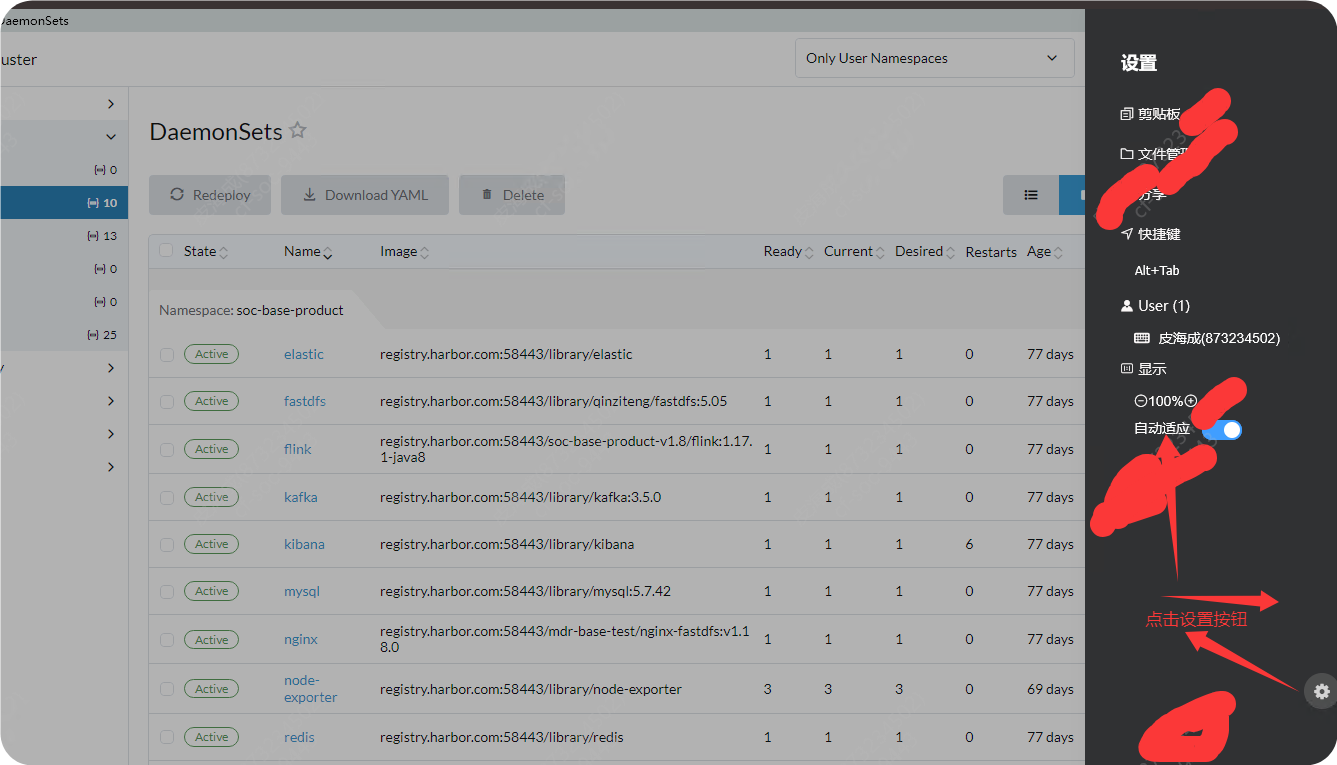
Task: Open the sidebar item with count 13
Action: [x=64, y=236]
